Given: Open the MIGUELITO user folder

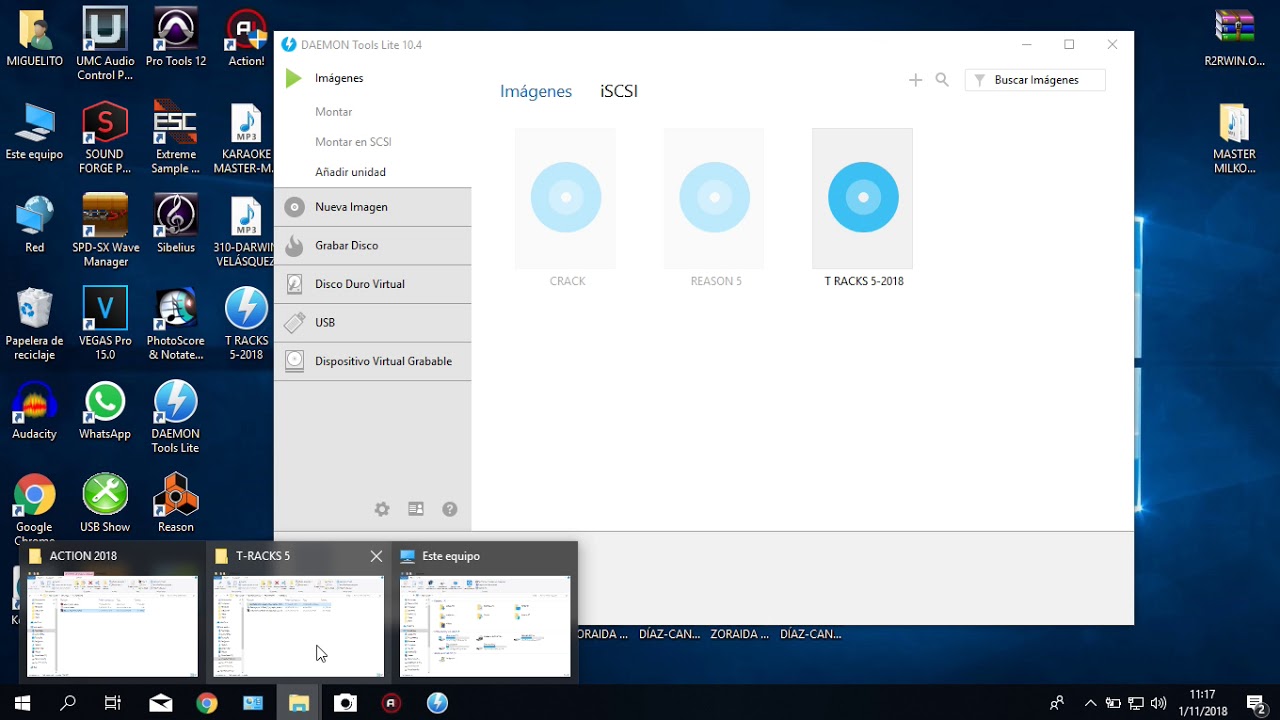Looking at the screenshot, I should pyautogui.click(x=35, y=38).
